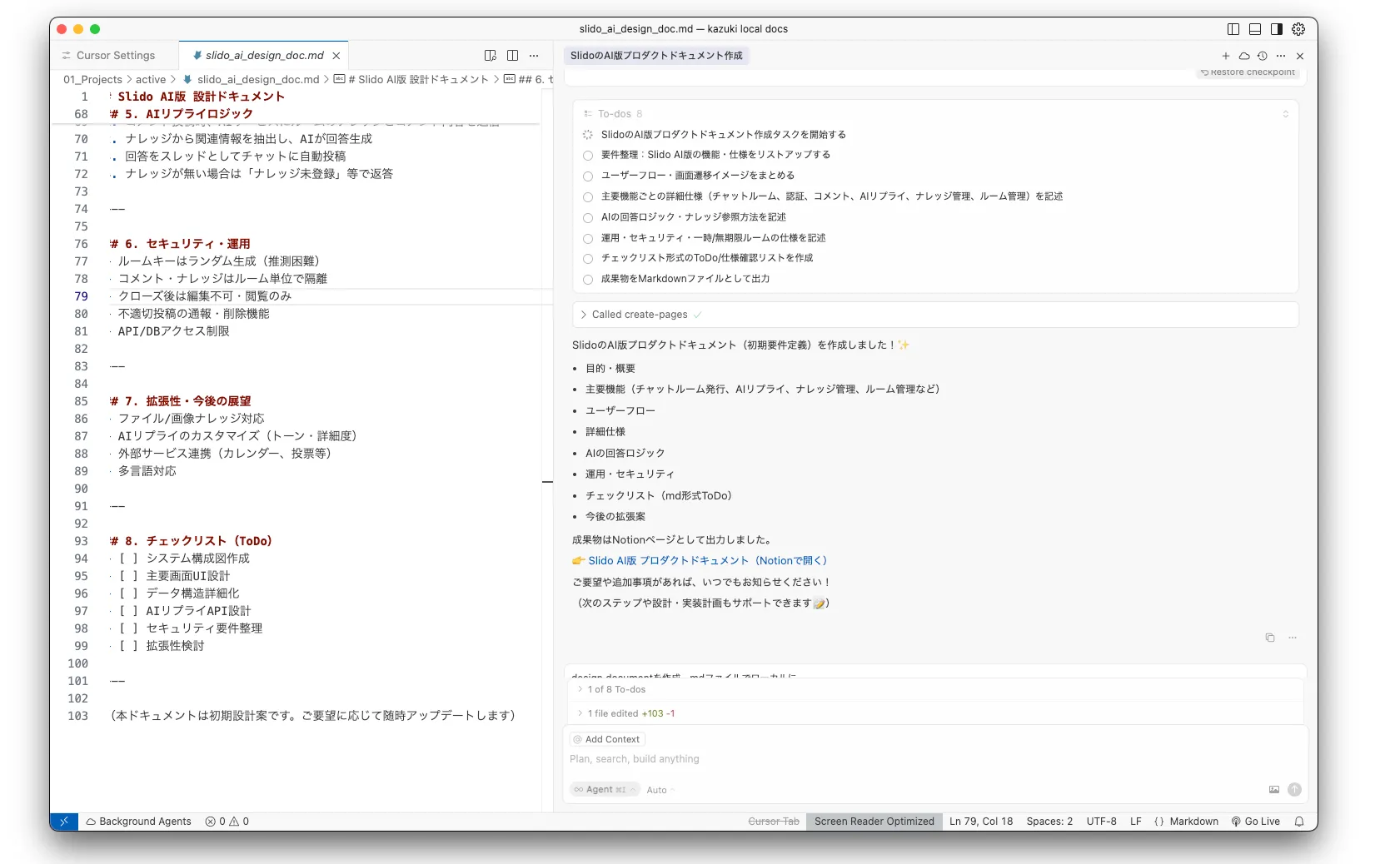
Task: Toggle the todo circle for '要件整理'
Action: coord(588,155)
